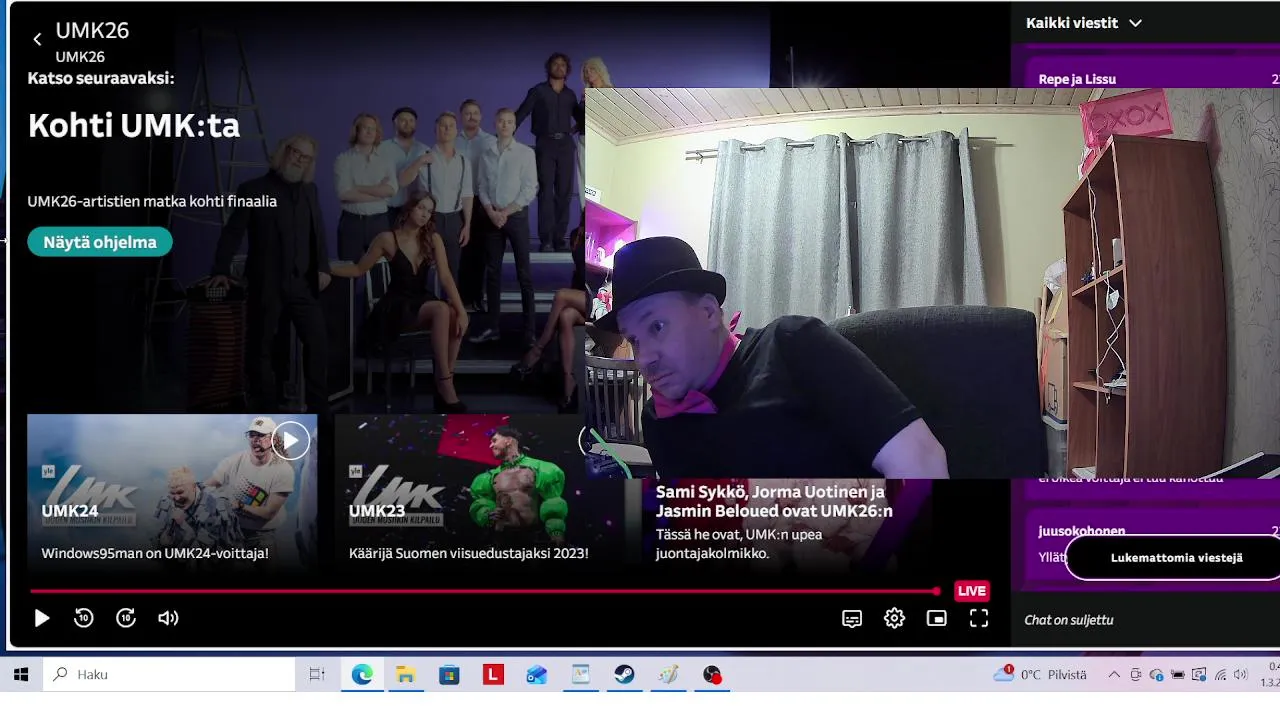
Task: Open Task View on the taskbar
Action: 317,675
